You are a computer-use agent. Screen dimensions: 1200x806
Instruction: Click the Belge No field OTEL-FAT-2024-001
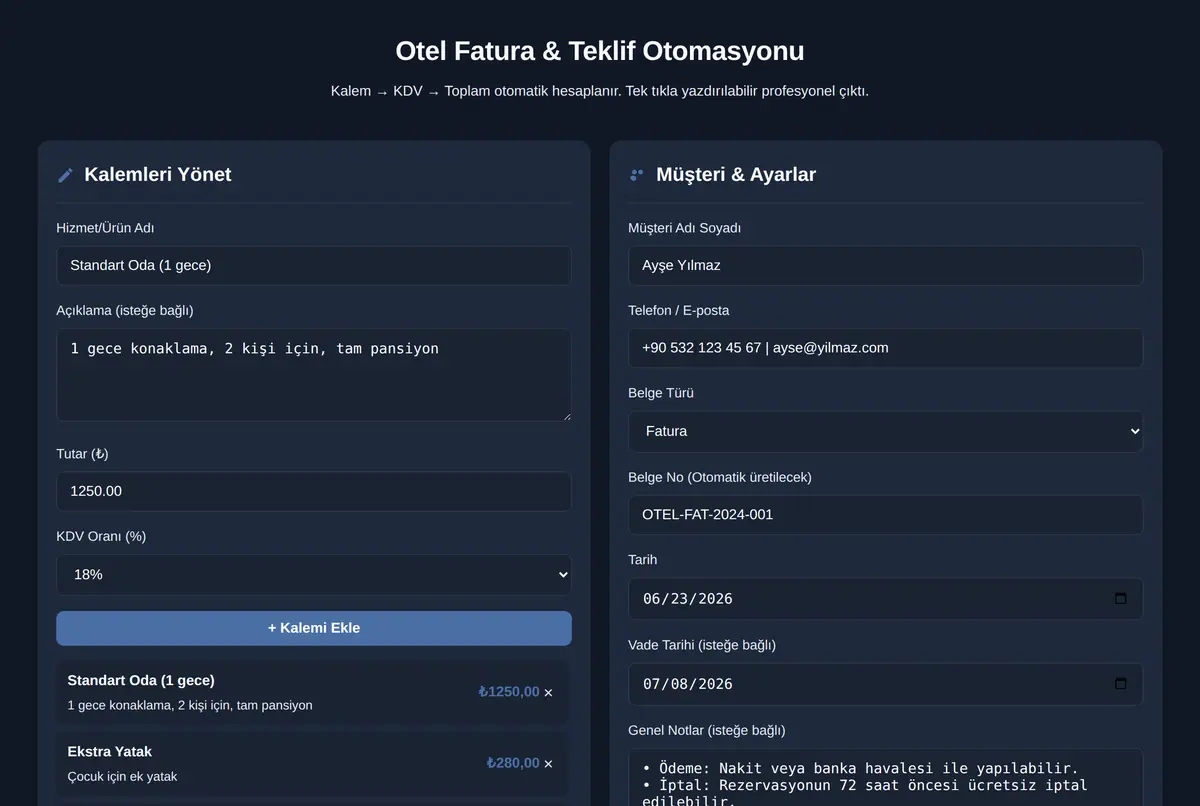(885, 515)
